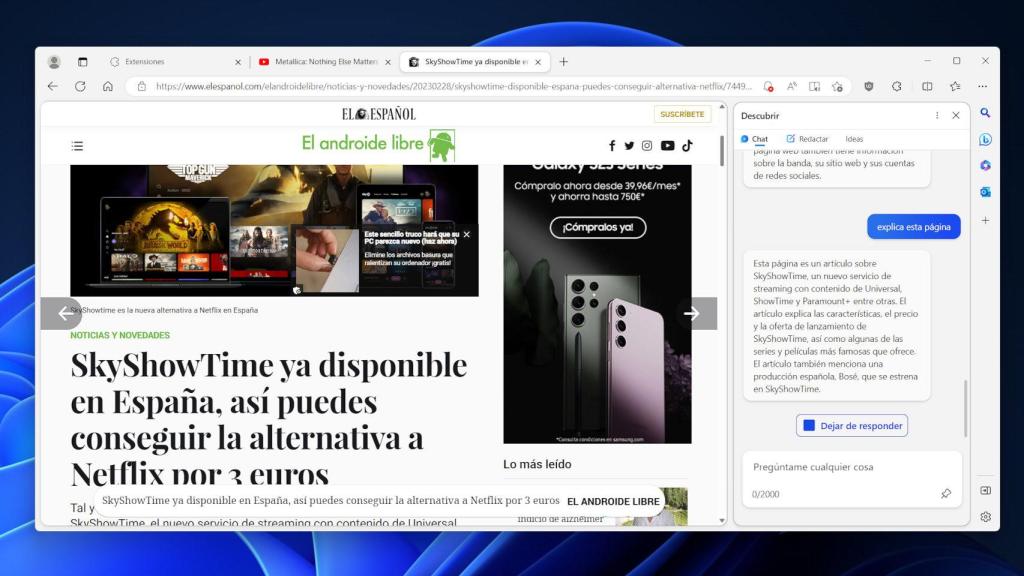This screenshot has width=1024, height=576.
Task: Open sidebar settings with the gear icon
Action: (986, 517)
